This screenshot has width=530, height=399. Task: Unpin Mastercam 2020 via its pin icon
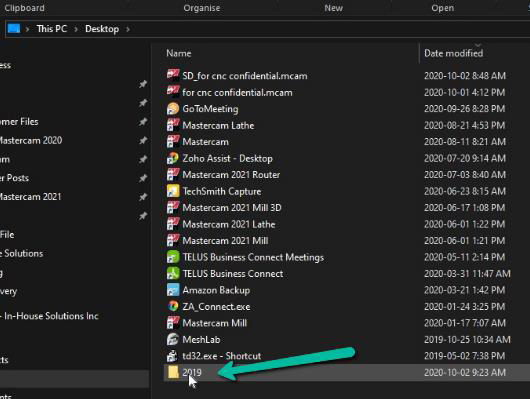coord(143,140)
